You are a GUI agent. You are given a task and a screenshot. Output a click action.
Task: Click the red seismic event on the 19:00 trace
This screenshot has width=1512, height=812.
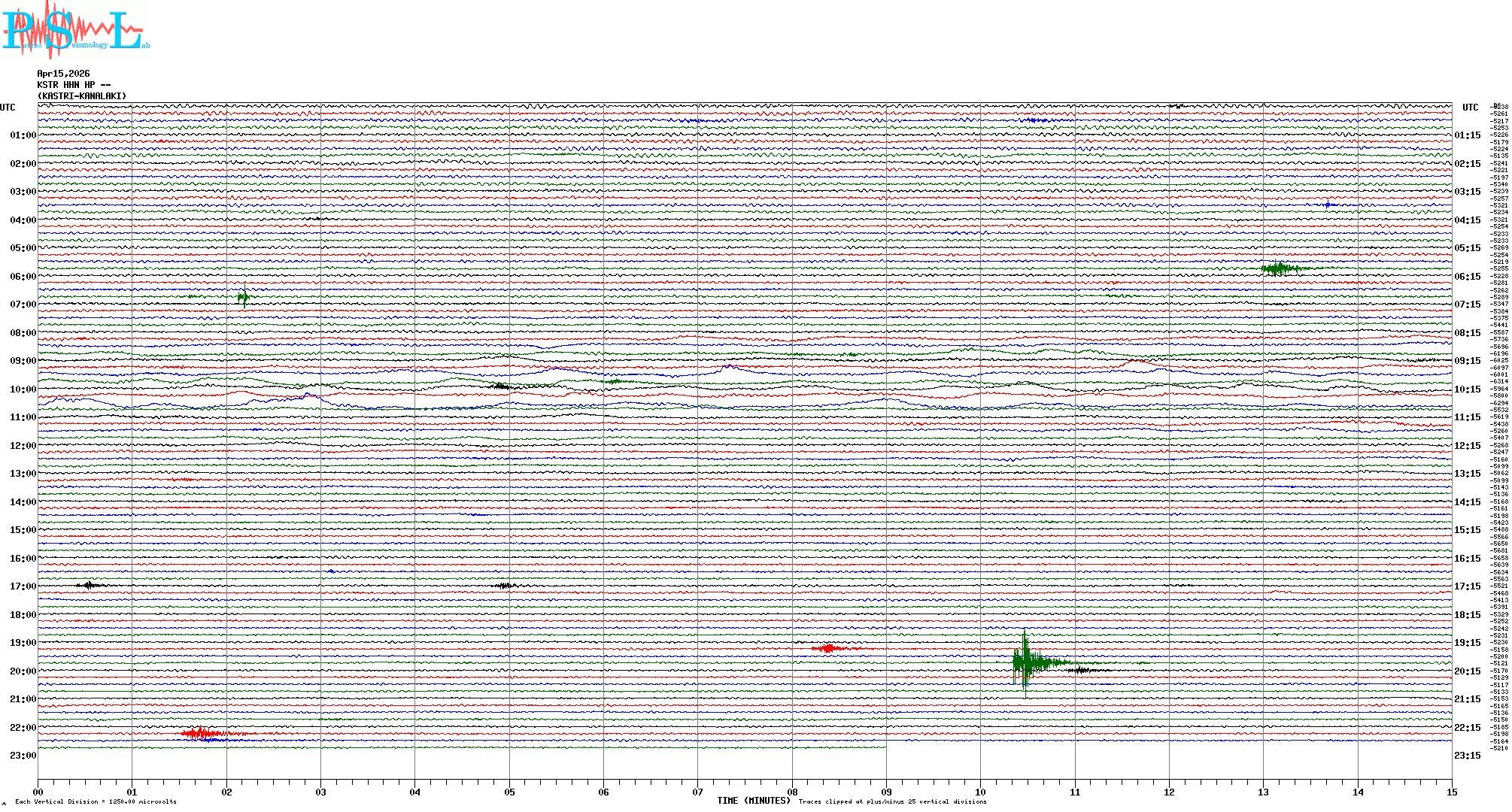click(829, 648)
